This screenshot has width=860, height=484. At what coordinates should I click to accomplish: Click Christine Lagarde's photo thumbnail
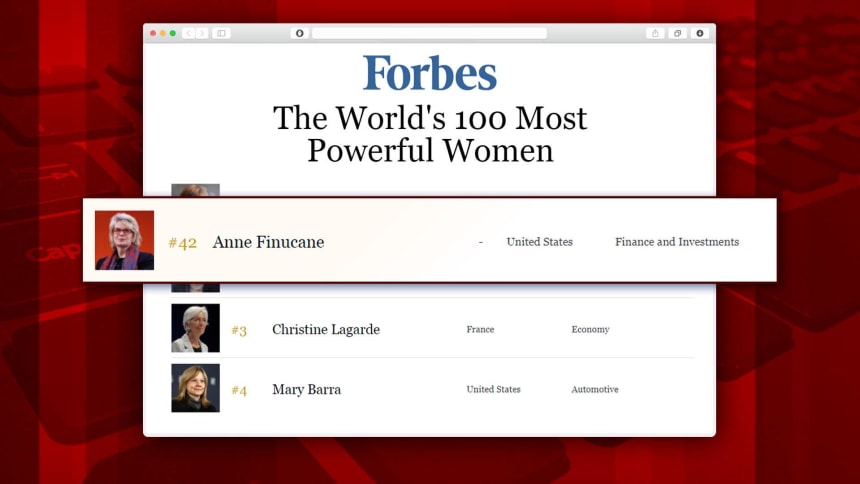click(195, 328)
